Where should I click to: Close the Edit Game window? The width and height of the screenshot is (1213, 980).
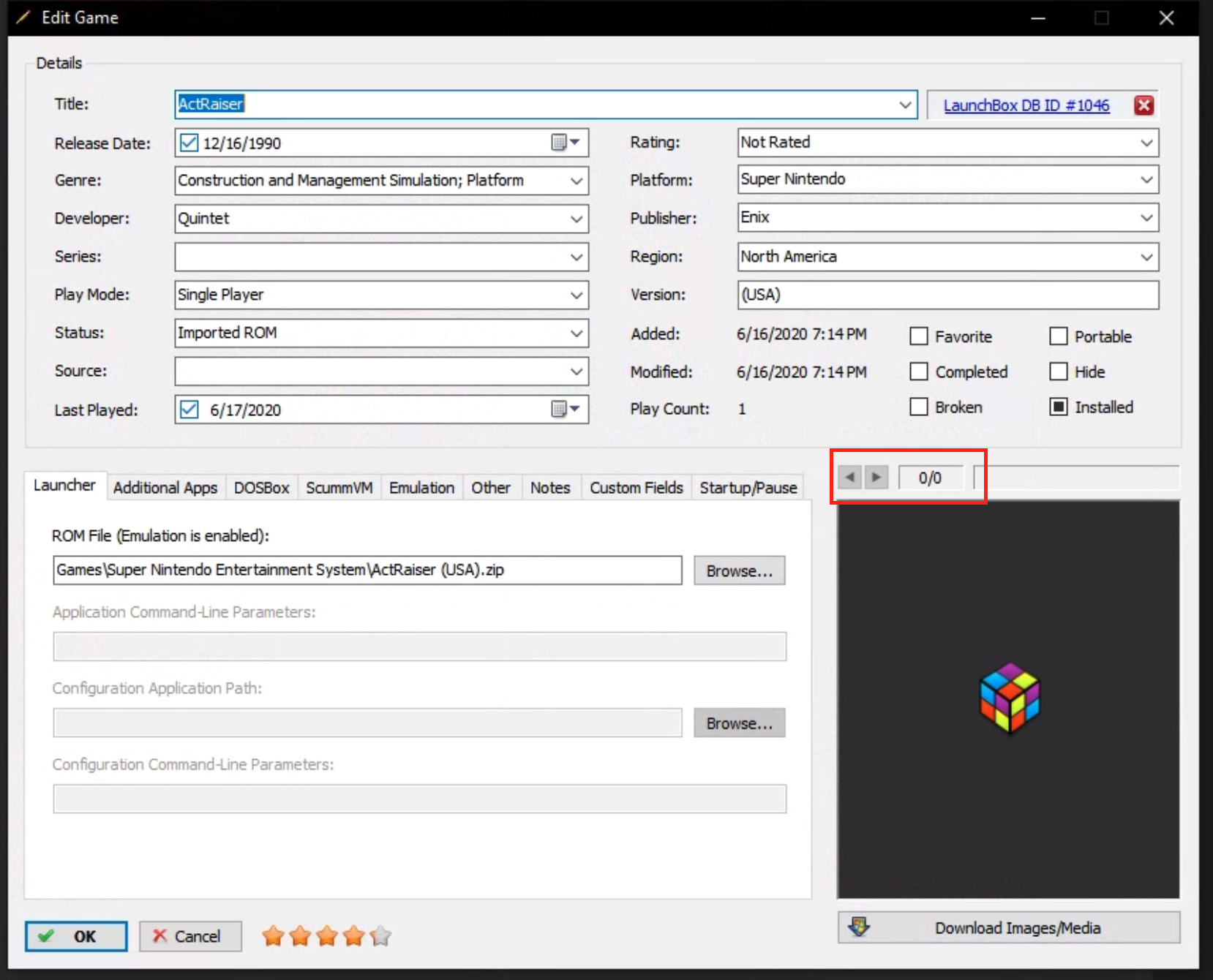coord(1166,18)
